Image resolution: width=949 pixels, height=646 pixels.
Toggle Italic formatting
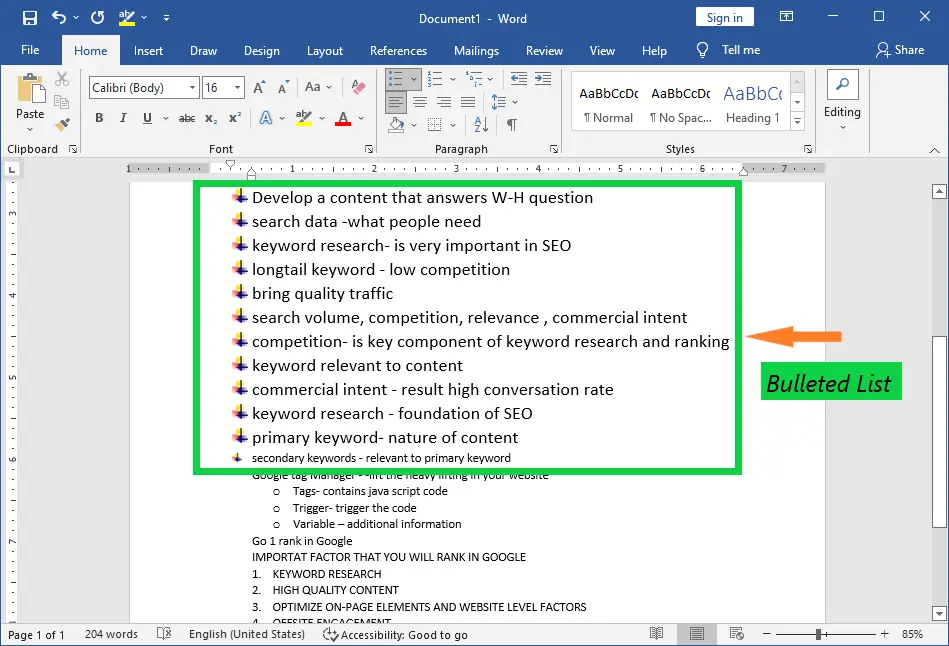pyautogui.click(x=123, y=118)
